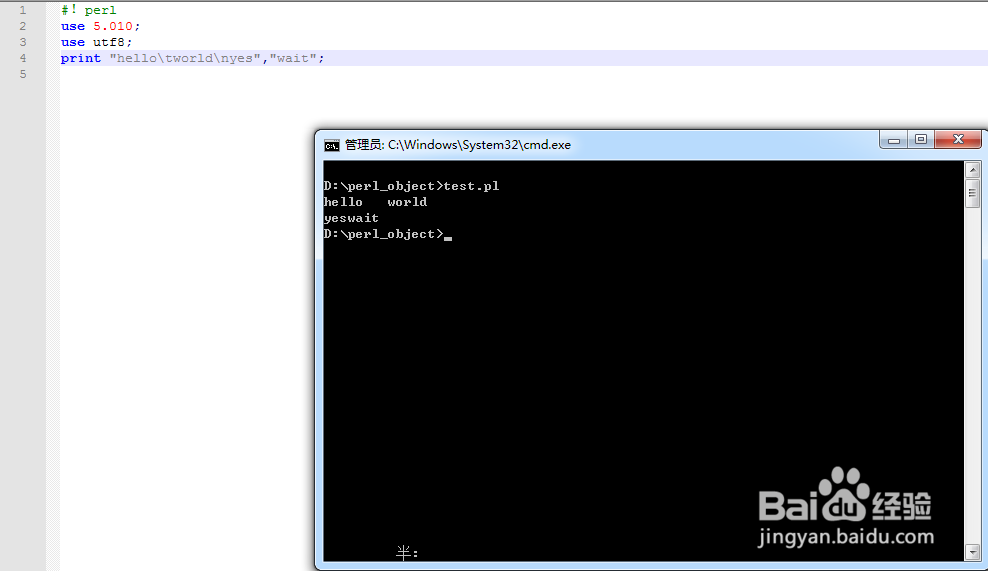The width and height of the screenshot is (988, 571).
Task: Click the cmd.exe title bar text
Action: point(457,145)
